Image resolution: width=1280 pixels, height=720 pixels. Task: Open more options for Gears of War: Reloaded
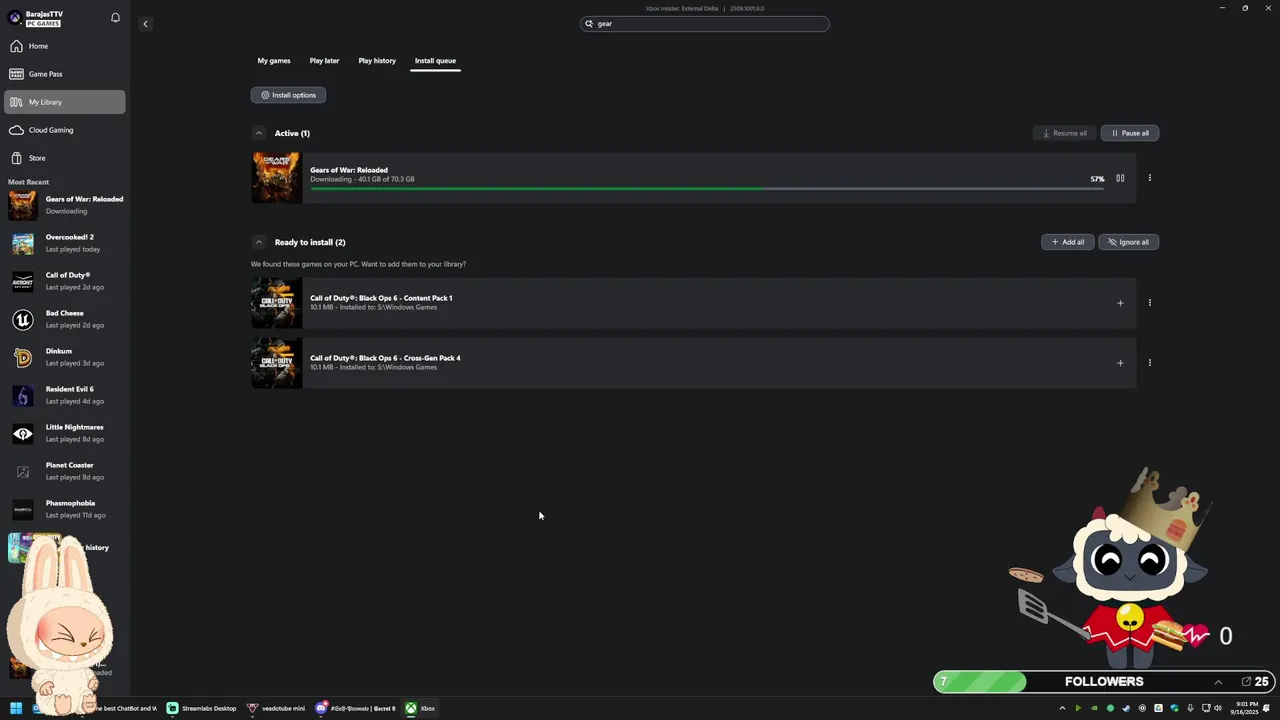pyautogui.click(x=1149, y=178)
